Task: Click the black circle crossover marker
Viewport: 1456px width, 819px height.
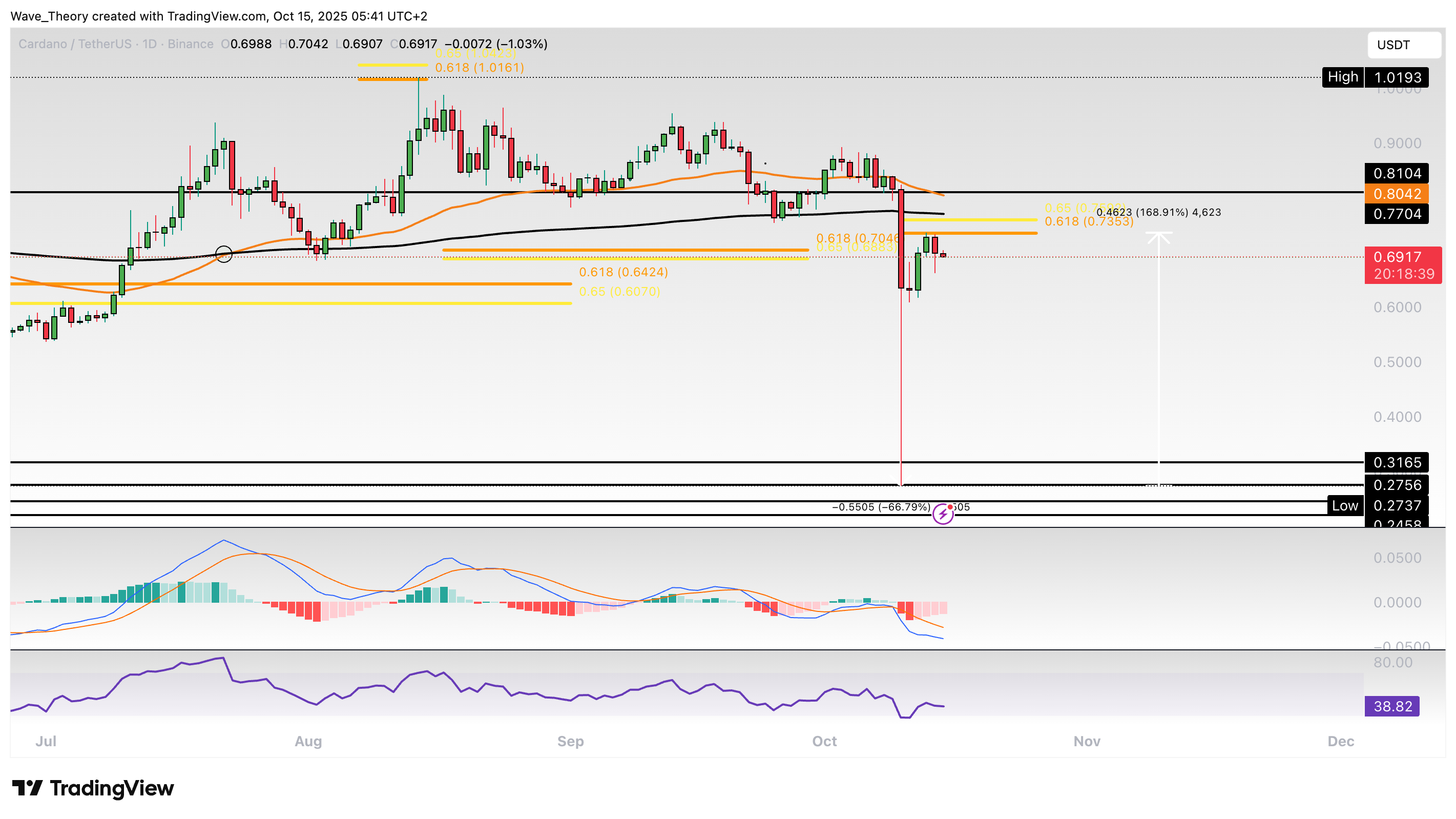Action: tap(224, 254)
